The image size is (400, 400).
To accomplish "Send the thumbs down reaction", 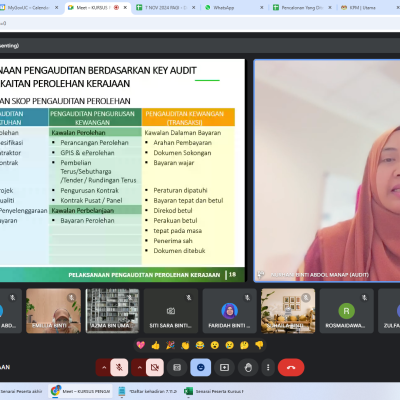I will (x=259, y=345).
